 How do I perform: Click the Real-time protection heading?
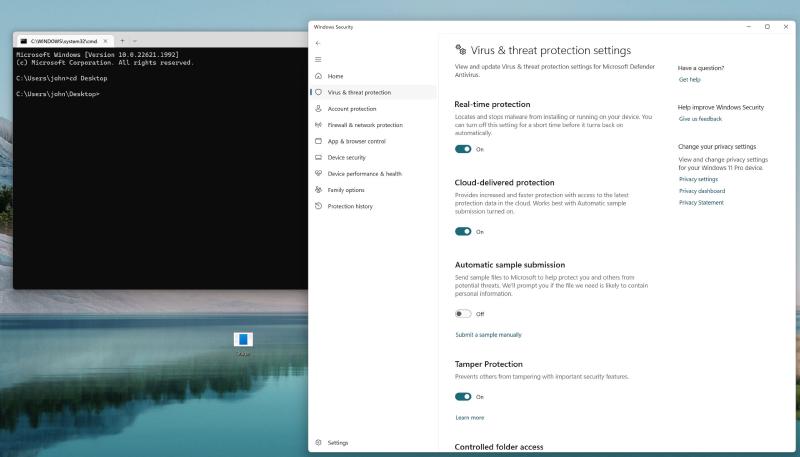(x=492, y=104)
